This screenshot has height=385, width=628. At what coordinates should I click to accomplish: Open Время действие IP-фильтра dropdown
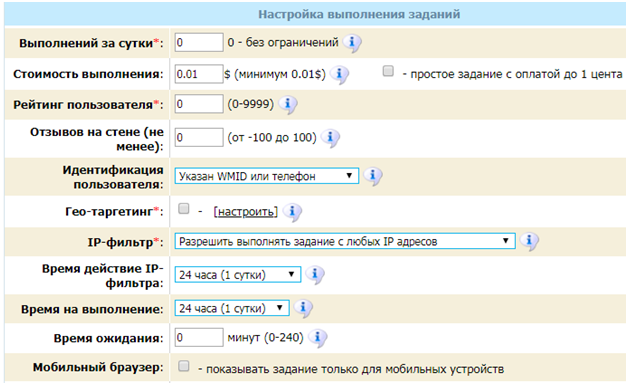238,275
